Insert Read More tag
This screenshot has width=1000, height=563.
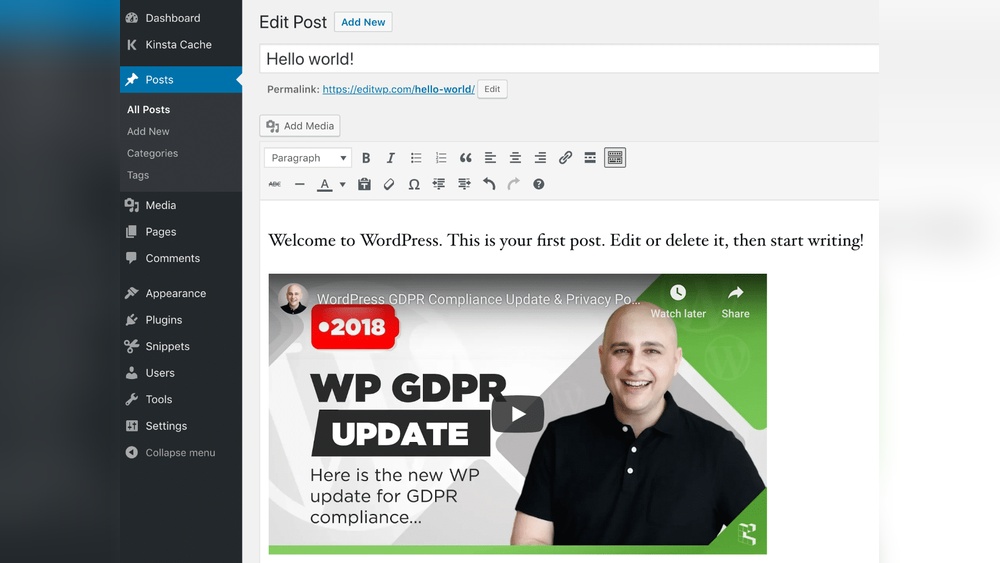coord(590,157)
